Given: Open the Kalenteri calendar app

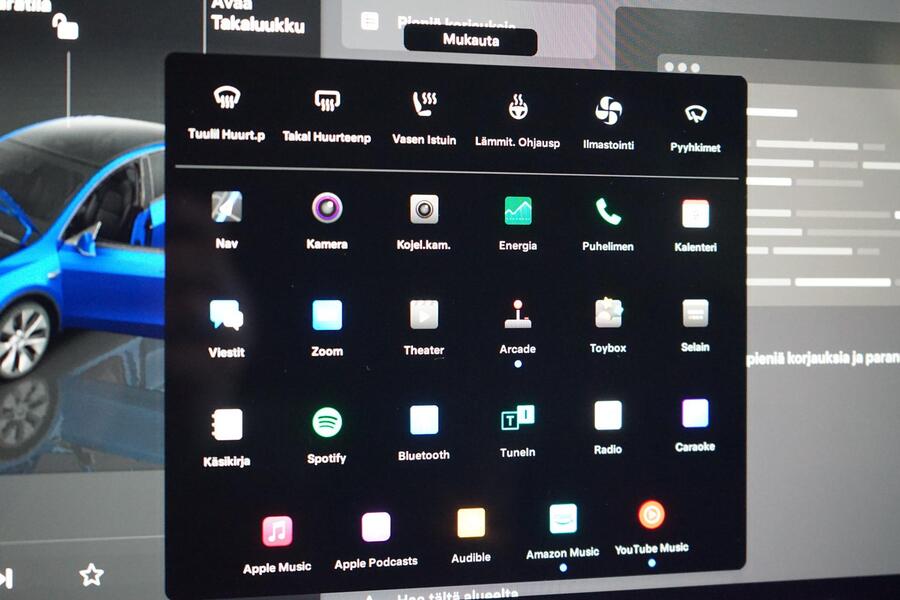Looking at the screenshot, I should click(695, 214).
